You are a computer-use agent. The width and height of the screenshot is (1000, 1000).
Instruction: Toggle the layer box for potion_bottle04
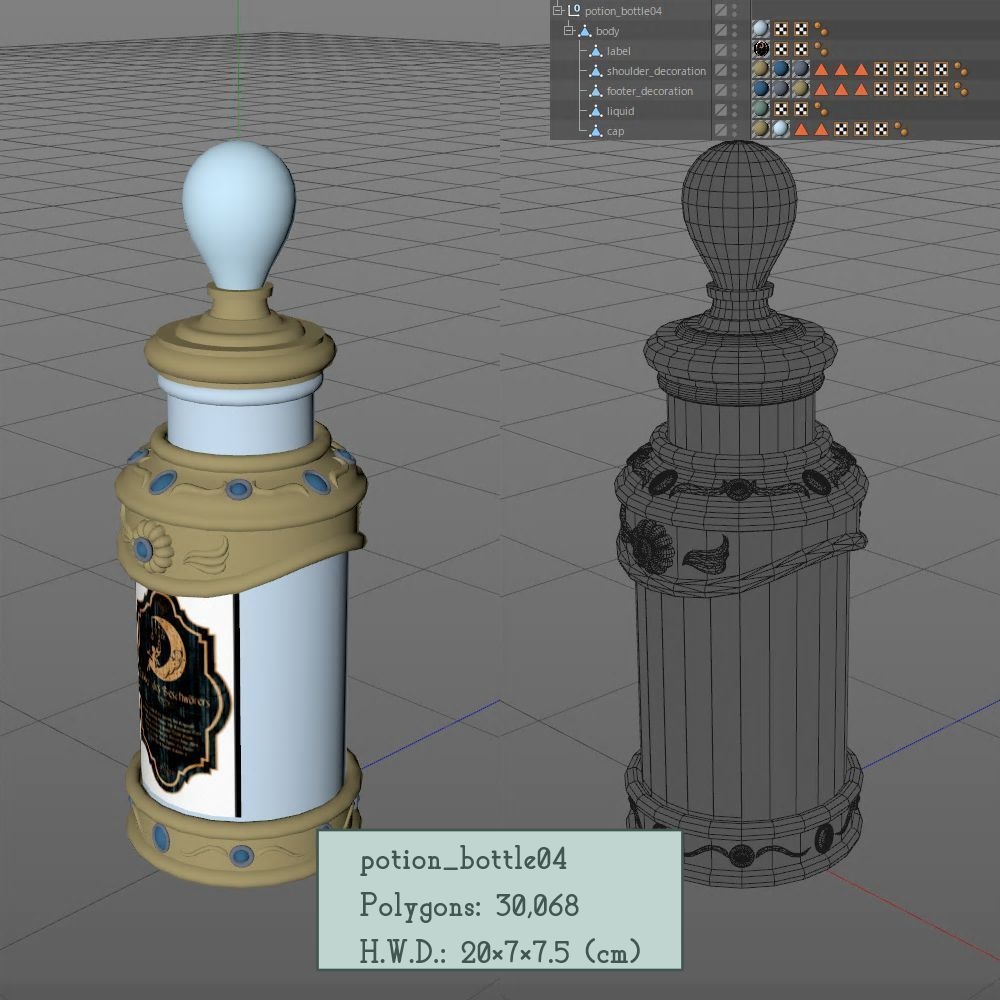[721, 10]
